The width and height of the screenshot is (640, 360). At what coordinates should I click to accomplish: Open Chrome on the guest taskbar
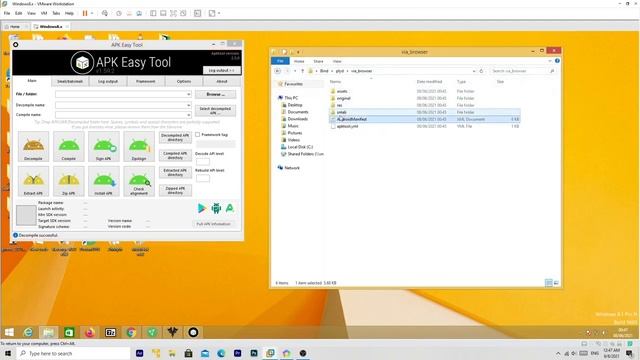click(x=131, y=332)
